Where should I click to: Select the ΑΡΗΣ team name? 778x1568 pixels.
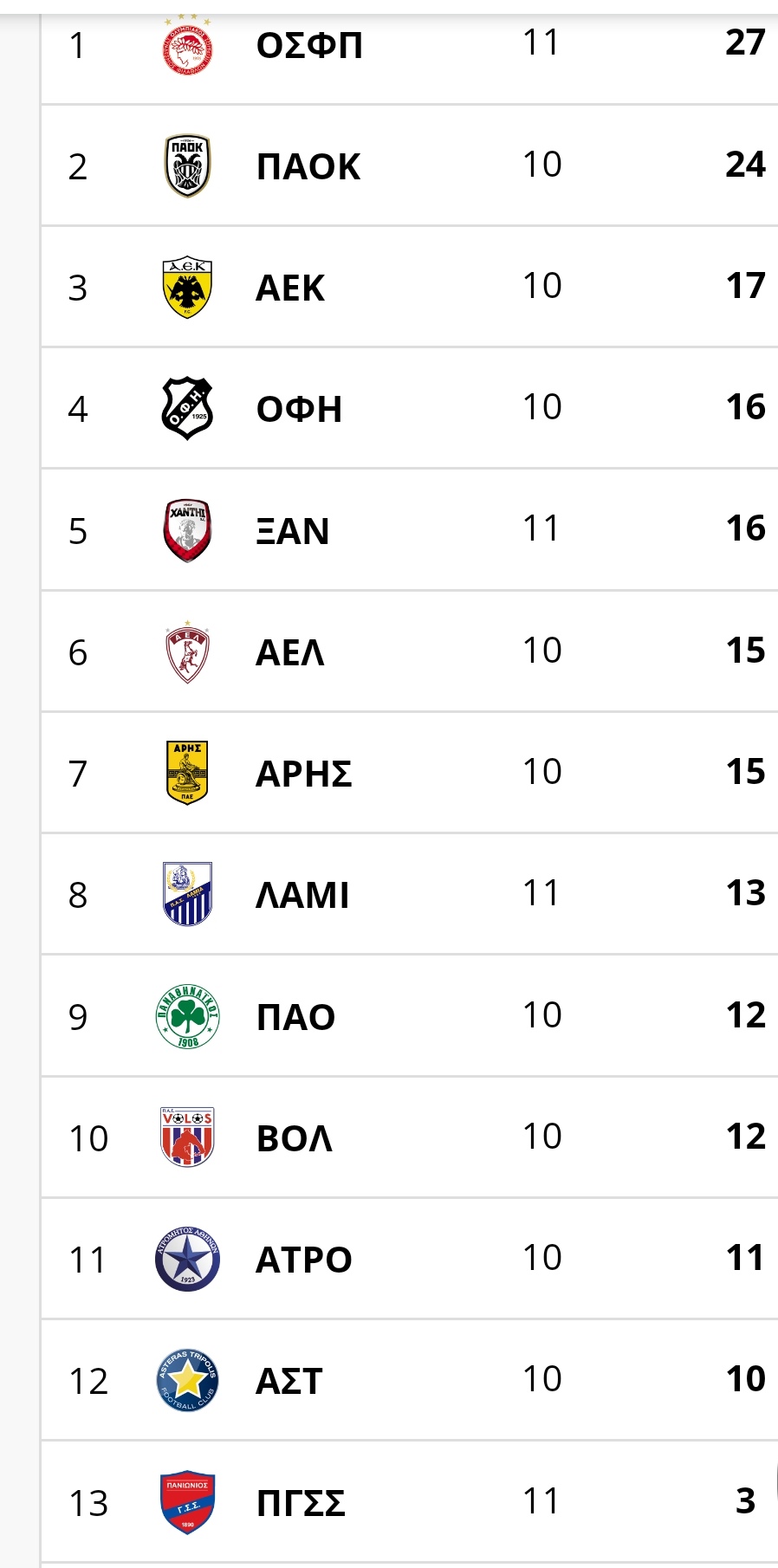pyautogui.click(x=304, y=774)
